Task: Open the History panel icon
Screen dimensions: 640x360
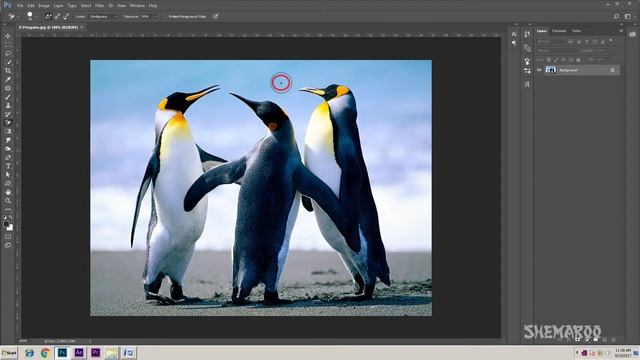Action: (527, 35)
